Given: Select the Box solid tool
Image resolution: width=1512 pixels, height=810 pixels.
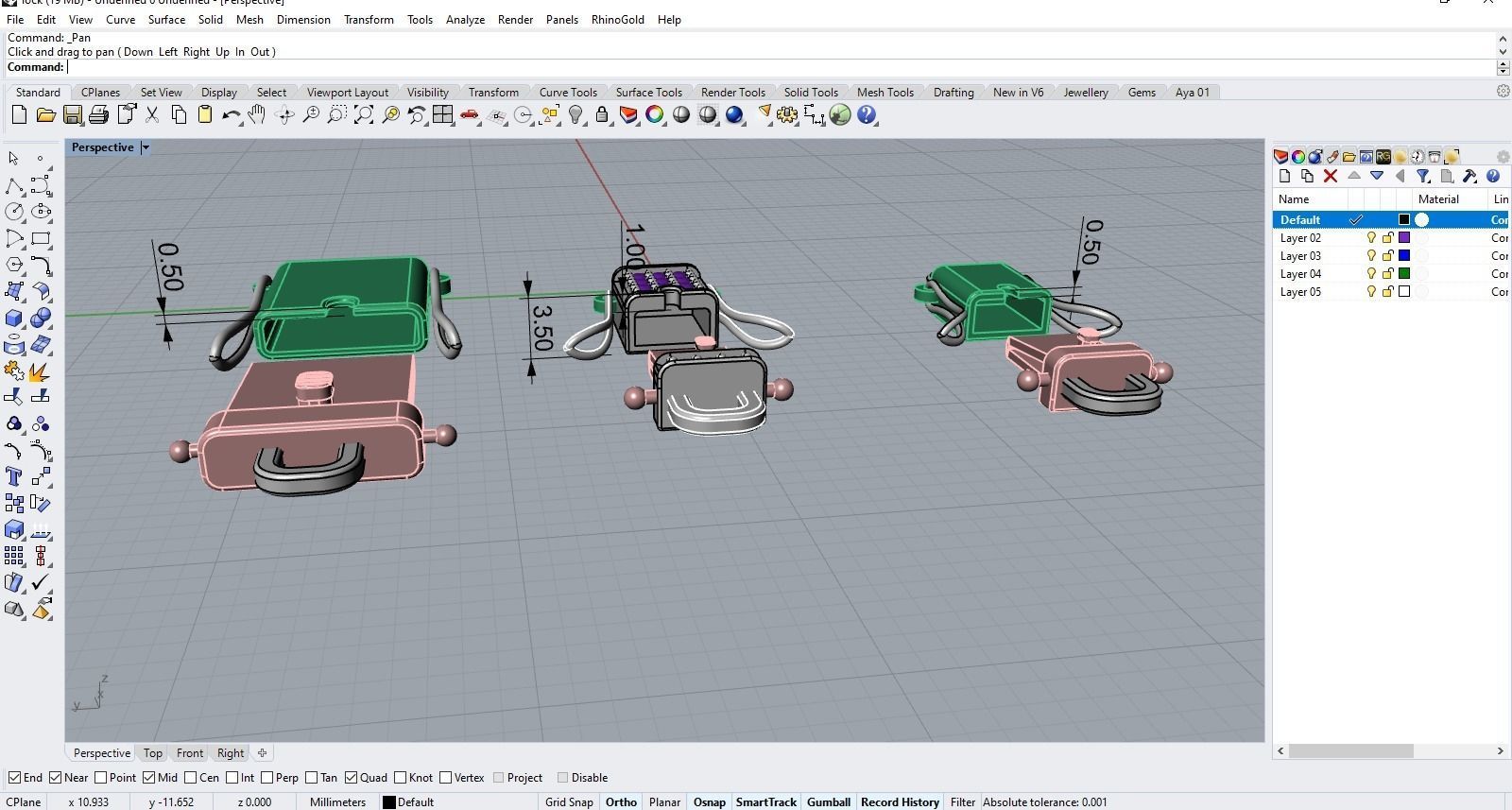Looking at the screenshot, I should (14, 319).
